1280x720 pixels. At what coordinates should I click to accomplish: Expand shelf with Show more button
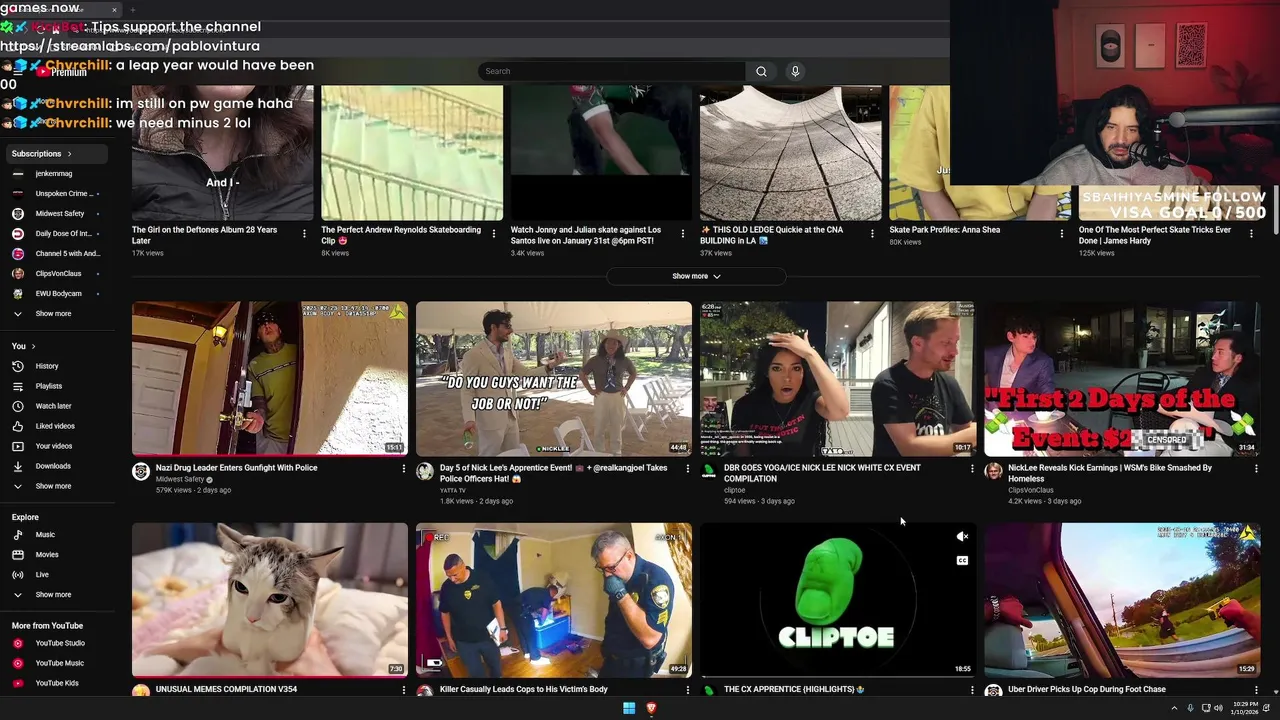point(695,276)
